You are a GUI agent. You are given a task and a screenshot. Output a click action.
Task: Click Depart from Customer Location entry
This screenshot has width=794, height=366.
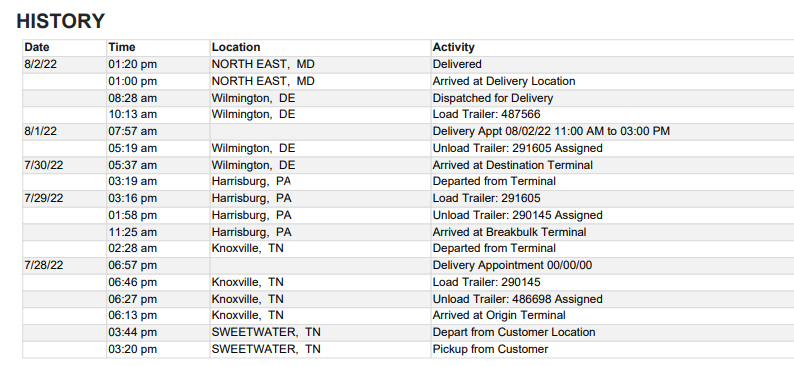[513, 332]
